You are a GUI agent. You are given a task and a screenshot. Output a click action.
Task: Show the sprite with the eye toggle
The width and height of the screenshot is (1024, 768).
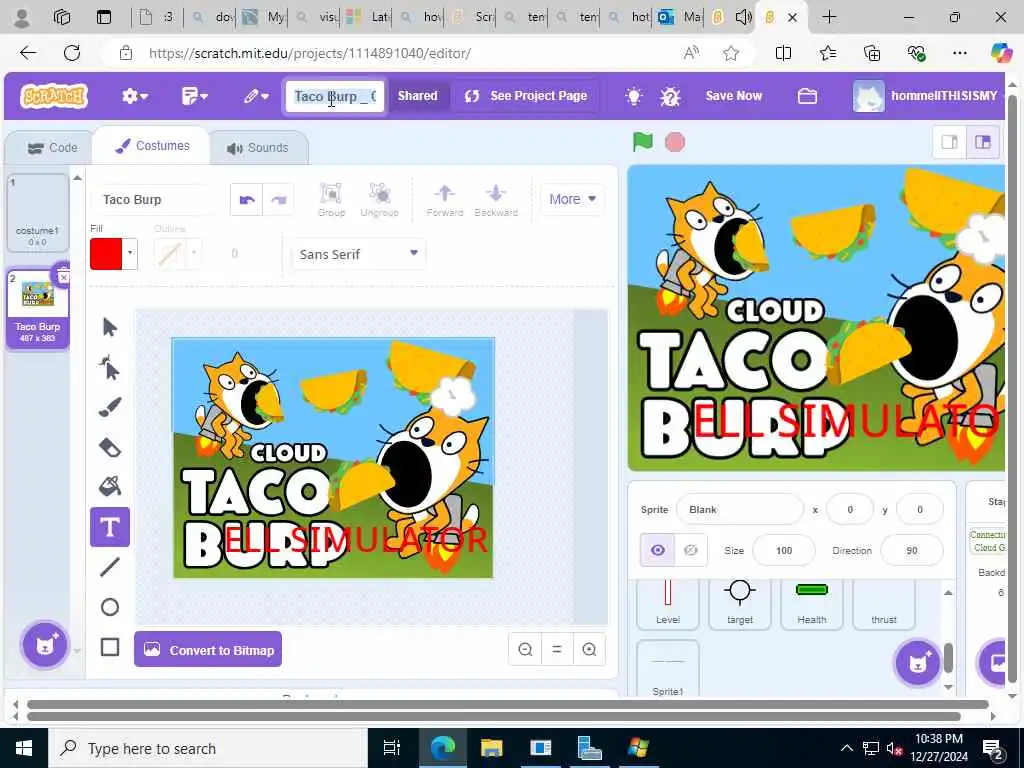click(658, 550)
